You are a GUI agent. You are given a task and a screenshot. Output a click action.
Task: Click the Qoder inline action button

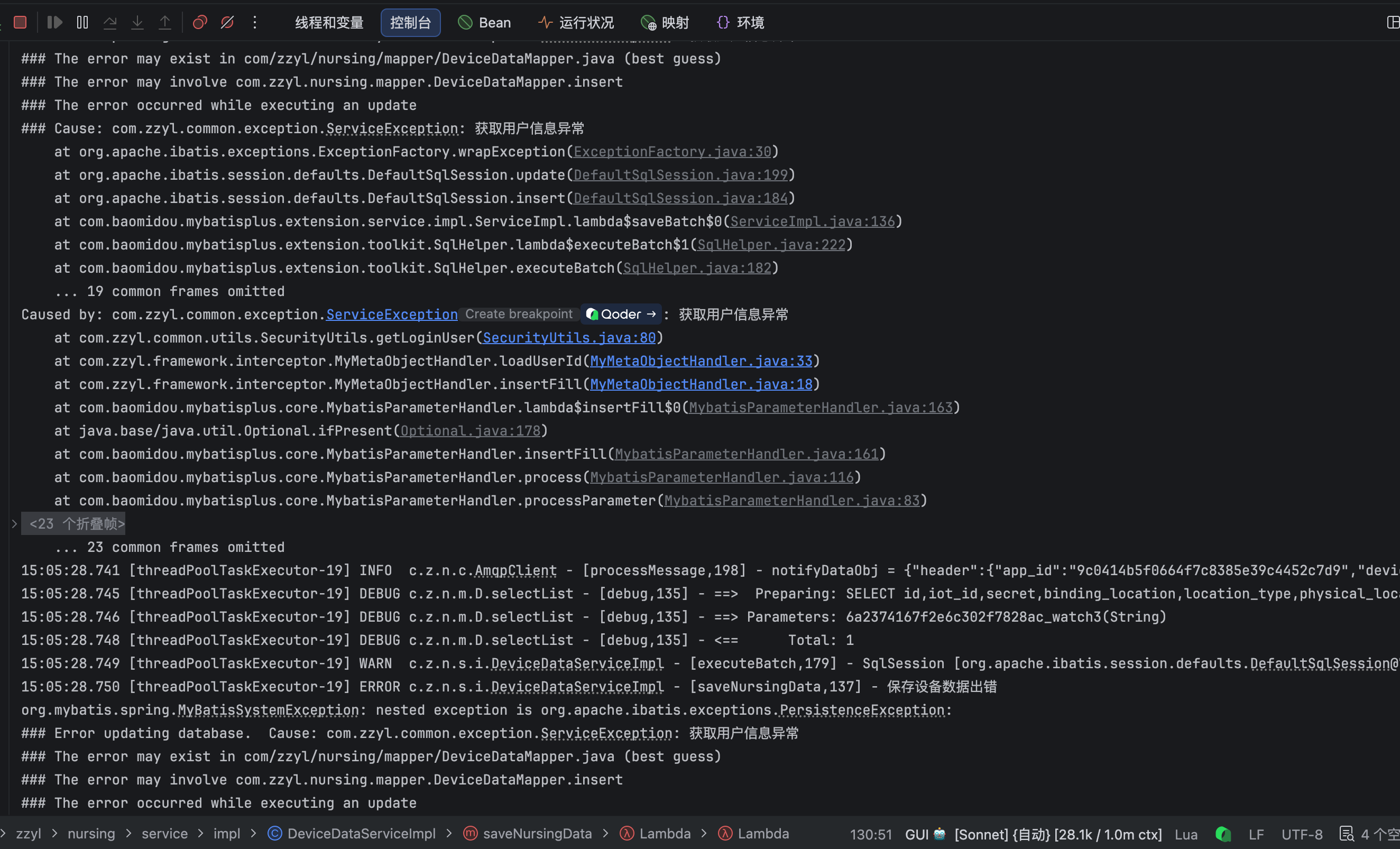point(621,314)
